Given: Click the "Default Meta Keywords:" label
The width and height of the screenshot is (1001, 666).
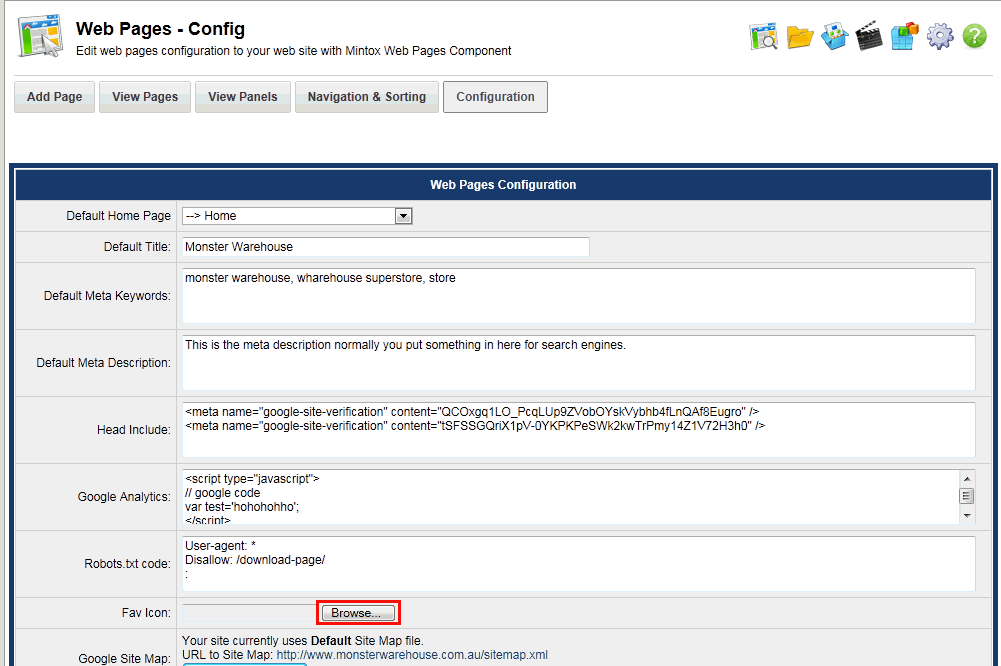Looking at the screenshot, I should (107, 296).
